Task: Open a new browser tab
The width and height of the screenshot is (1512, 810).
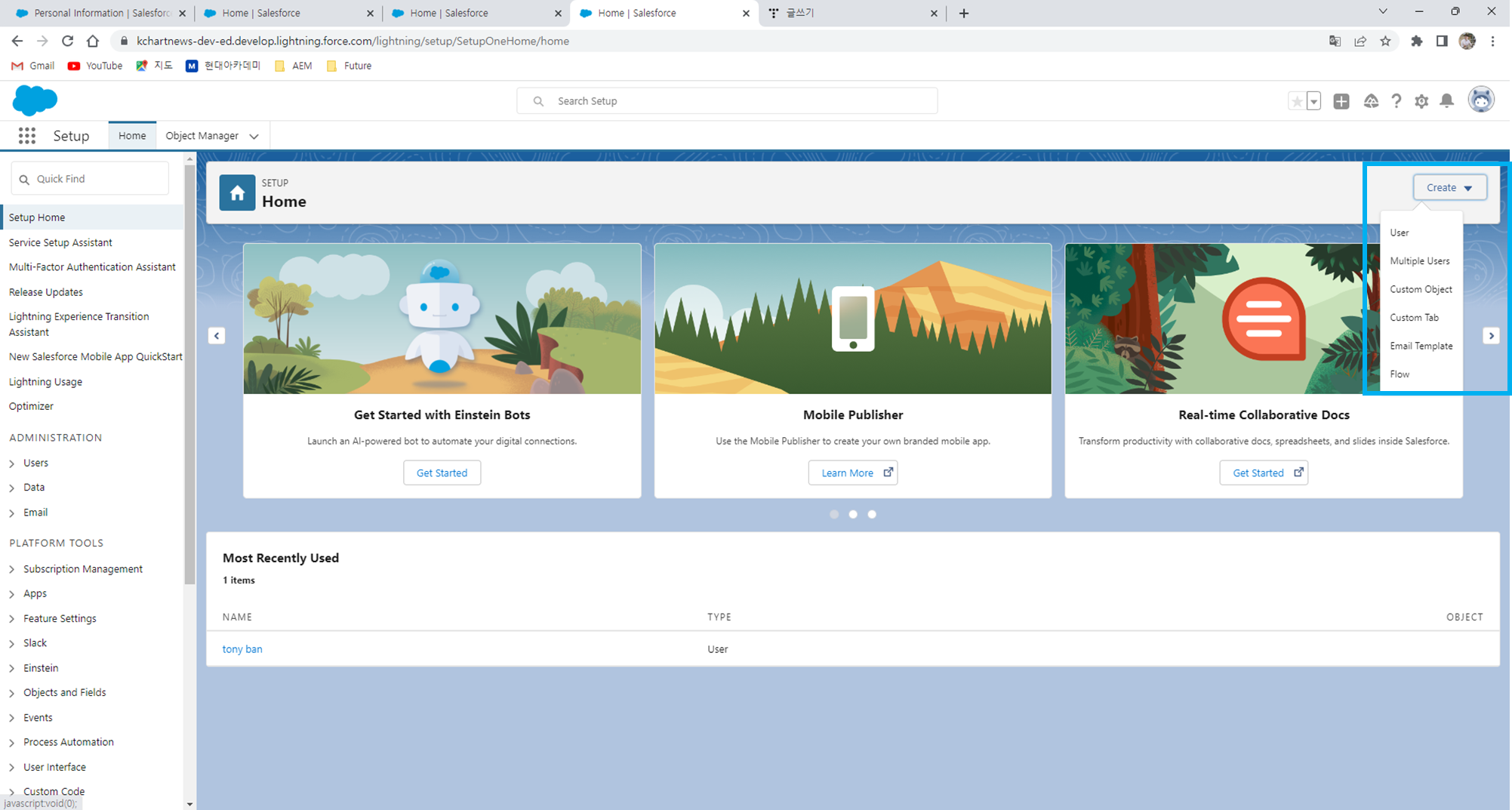Action: click(964, 13)
